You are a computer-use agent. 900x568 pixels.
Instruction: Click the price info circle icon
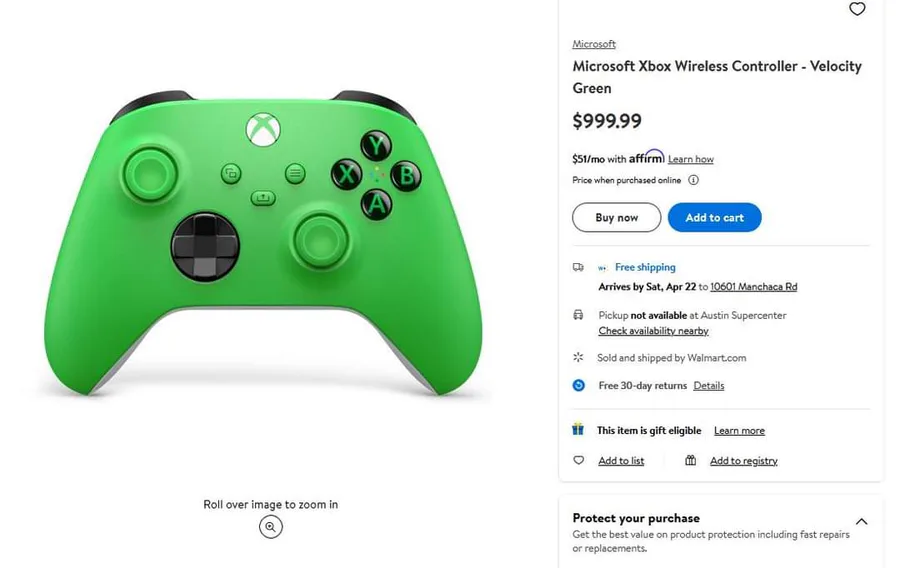coord(693,180)
